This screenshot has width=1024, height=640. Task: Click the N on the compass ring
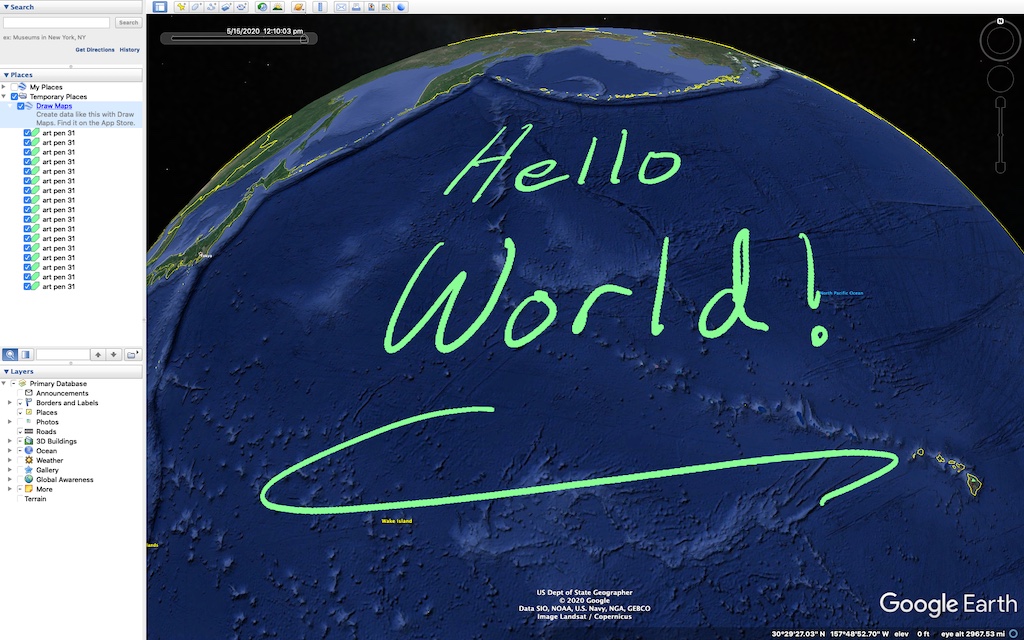point(1000,22)
